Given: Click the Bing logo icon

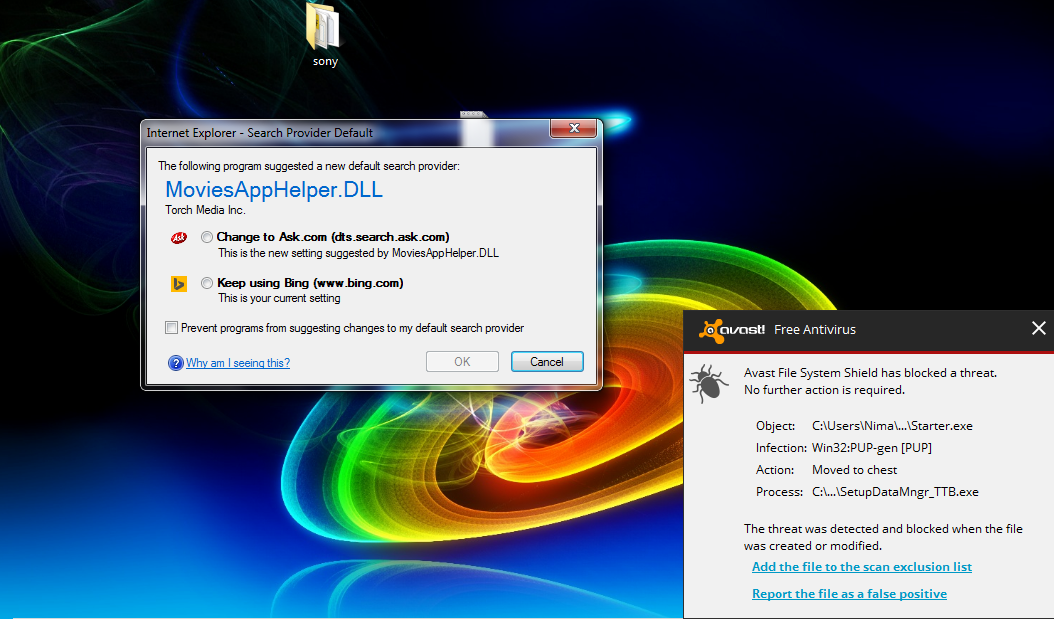Looking at the screenshot, I should pos(178,284).
